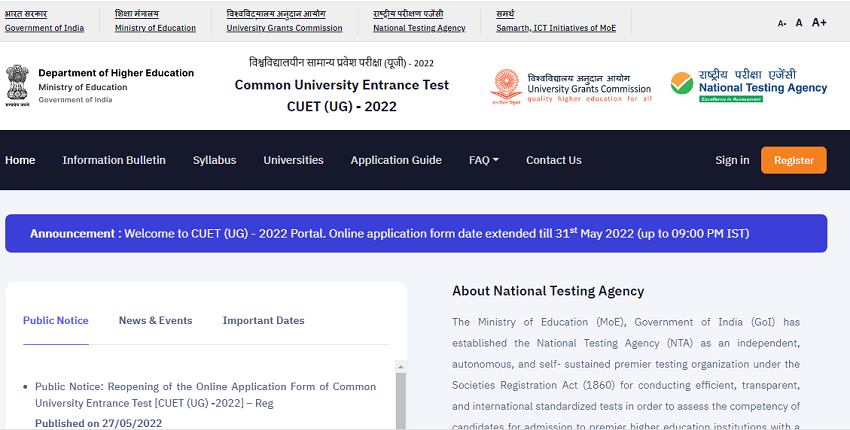850x430 pixels.
Task: Click the orange Register button
Action: point(794,160)
